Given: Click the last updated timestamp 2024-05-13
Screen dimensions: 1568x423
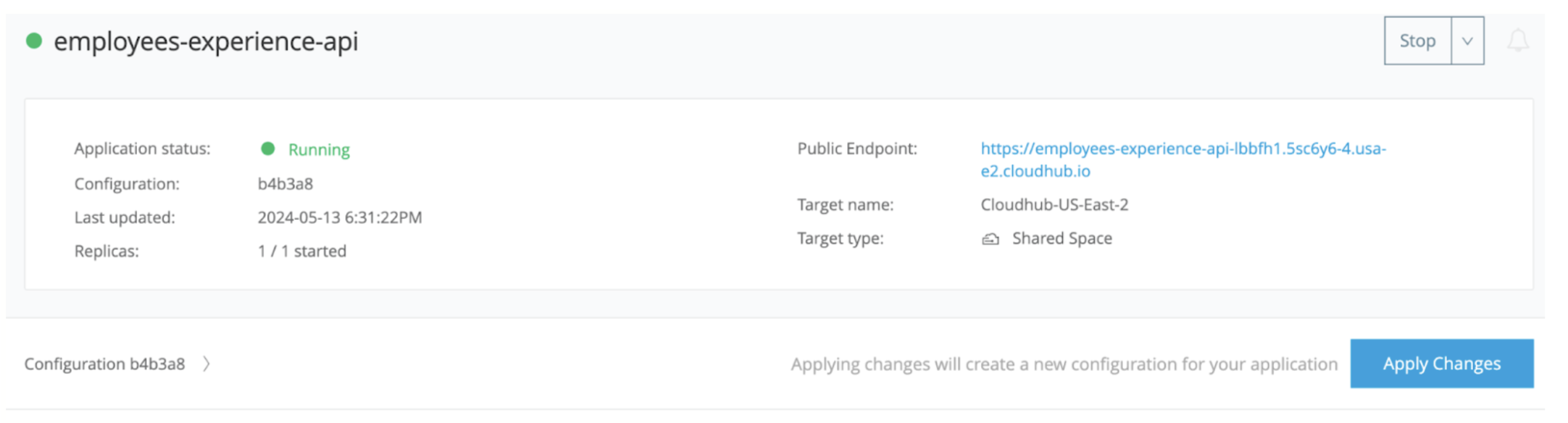Looking at the screenshot, I should click(339, 217).
